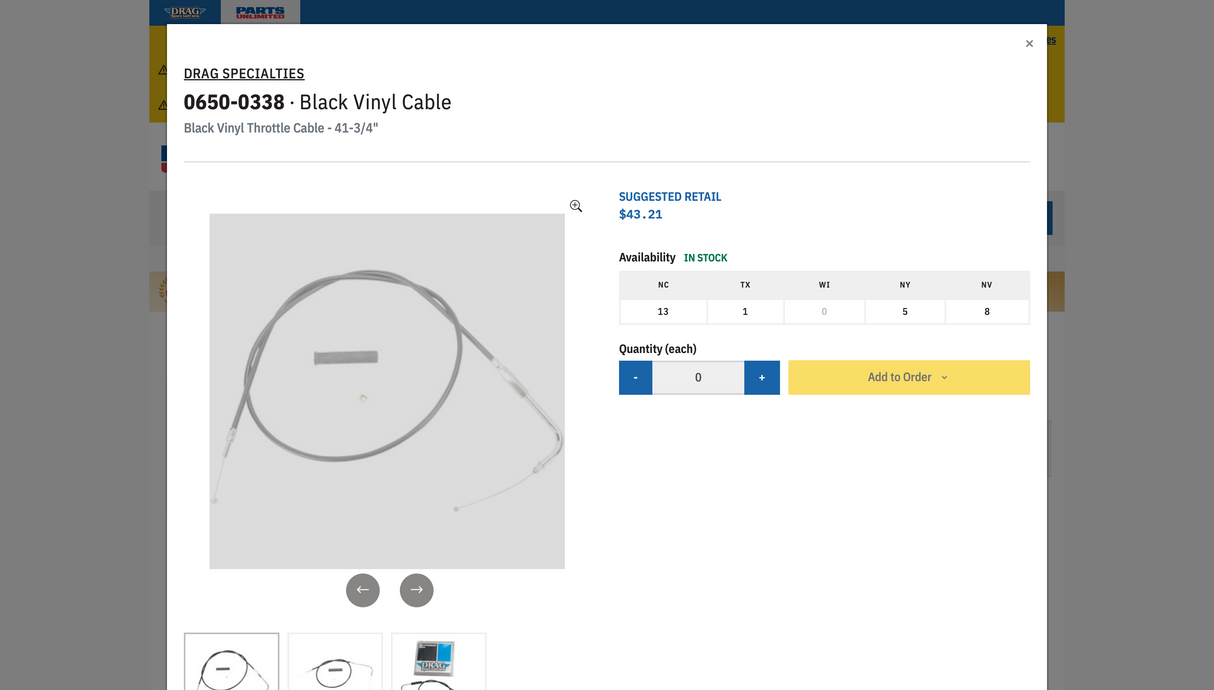Click NC stock value 13
1214x690 pixels.
click(663, 312)
